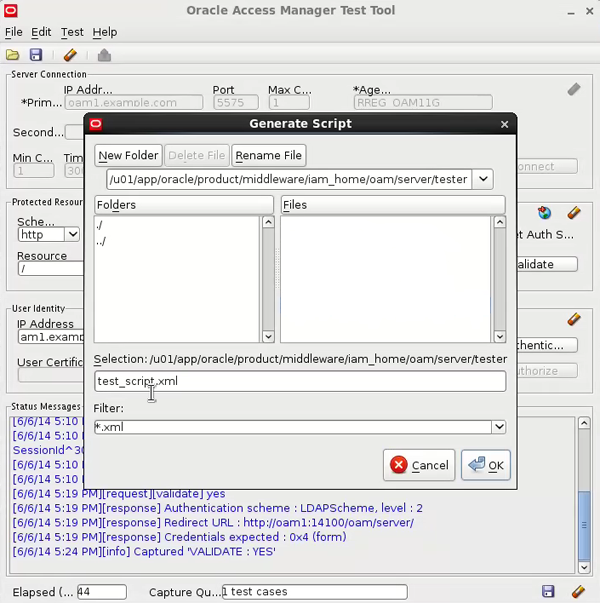Click the New Folder button

[128, 155]
